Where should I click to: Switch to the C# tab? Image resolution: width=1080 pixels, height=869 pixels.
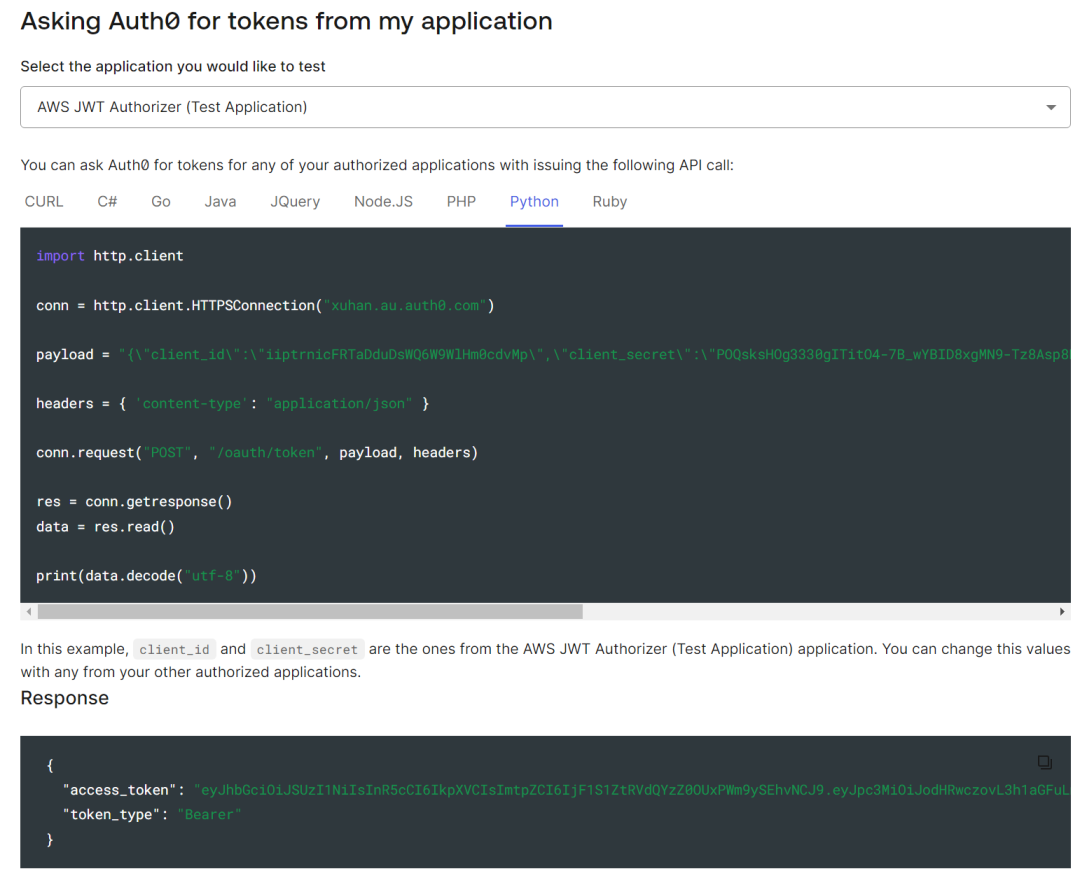pyautogui.click(x=107, y=202)
